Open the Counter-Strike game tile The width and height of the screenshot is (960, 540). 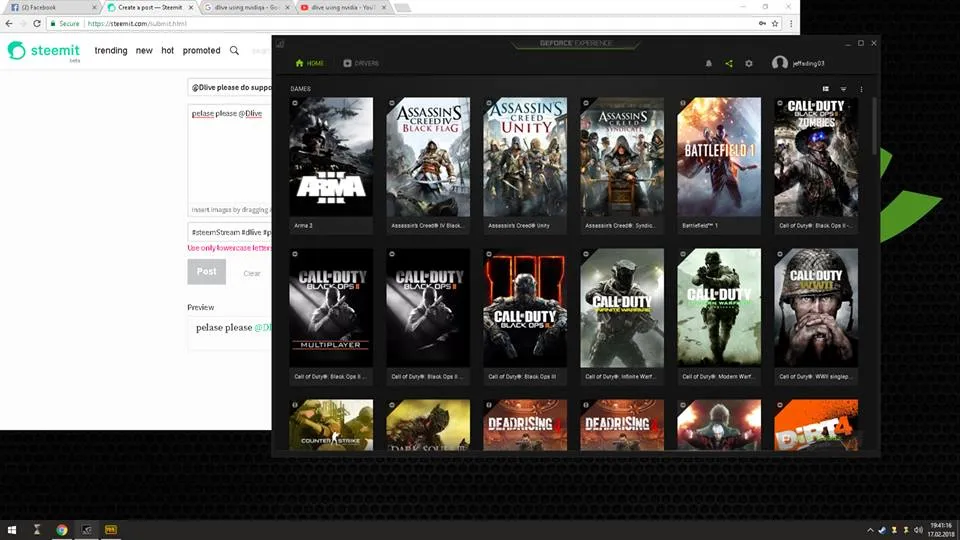pyautogui.click(x=331, y=425)
